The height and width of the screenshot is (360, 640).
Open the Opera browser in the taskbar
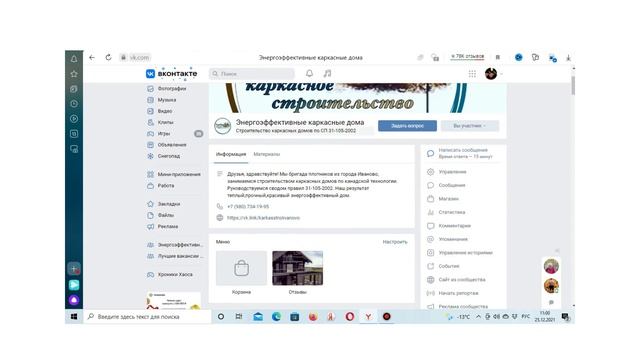(350, 317)
